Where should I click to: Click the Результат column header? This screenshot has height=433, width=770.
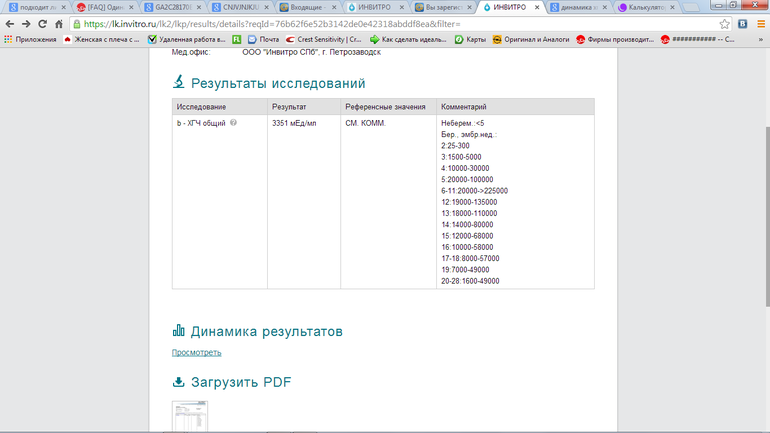point(289,107)
